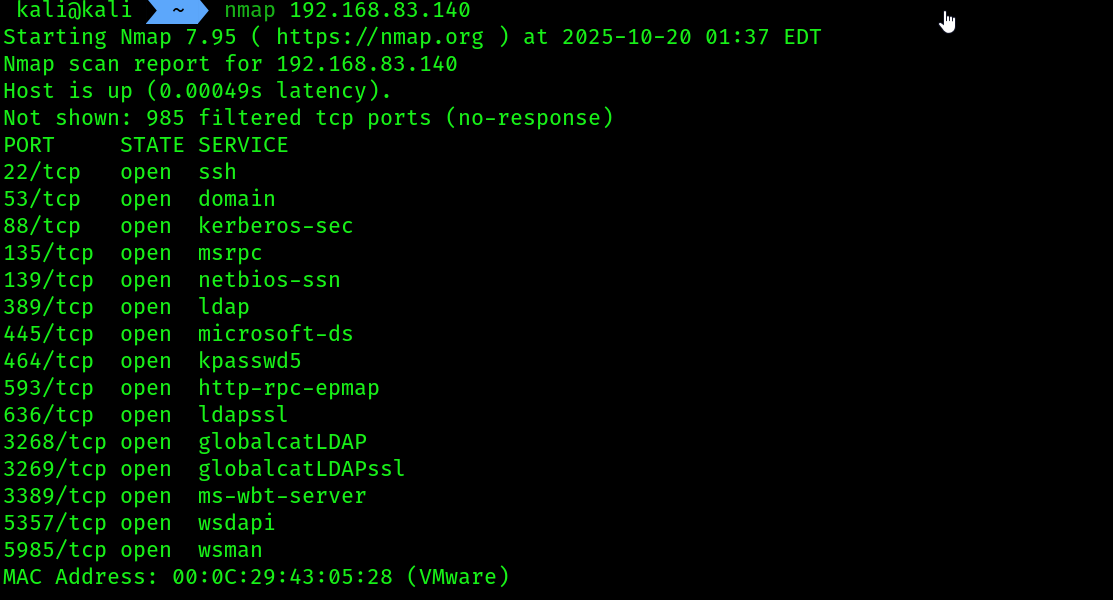
Task: Click the http-rpc-epmap service text
Action: pos(289,388)
